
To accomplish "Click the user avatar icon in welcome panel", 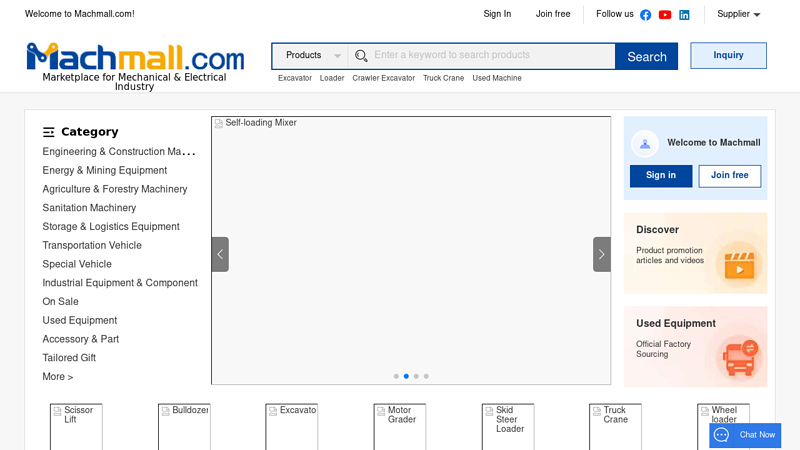I will 645,143.
